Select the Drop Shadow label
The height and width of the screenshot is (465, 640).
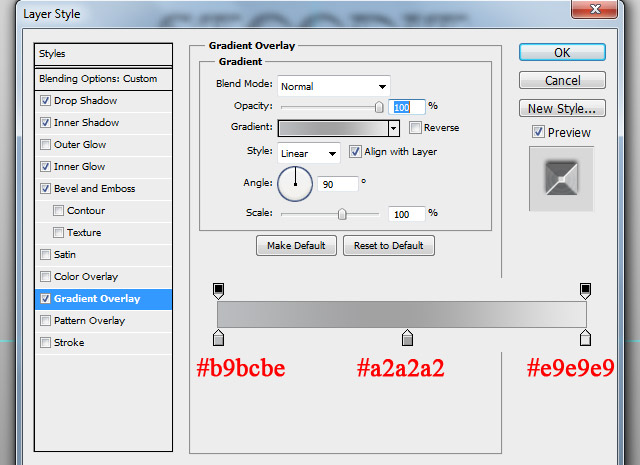85,100
